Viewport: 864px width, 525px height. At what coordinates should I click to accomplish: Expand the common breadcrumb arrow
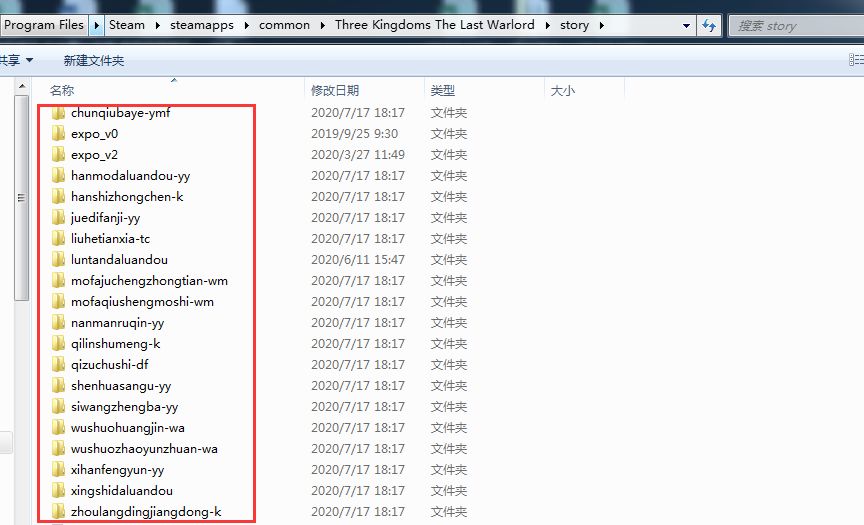[x=322, y=25]
